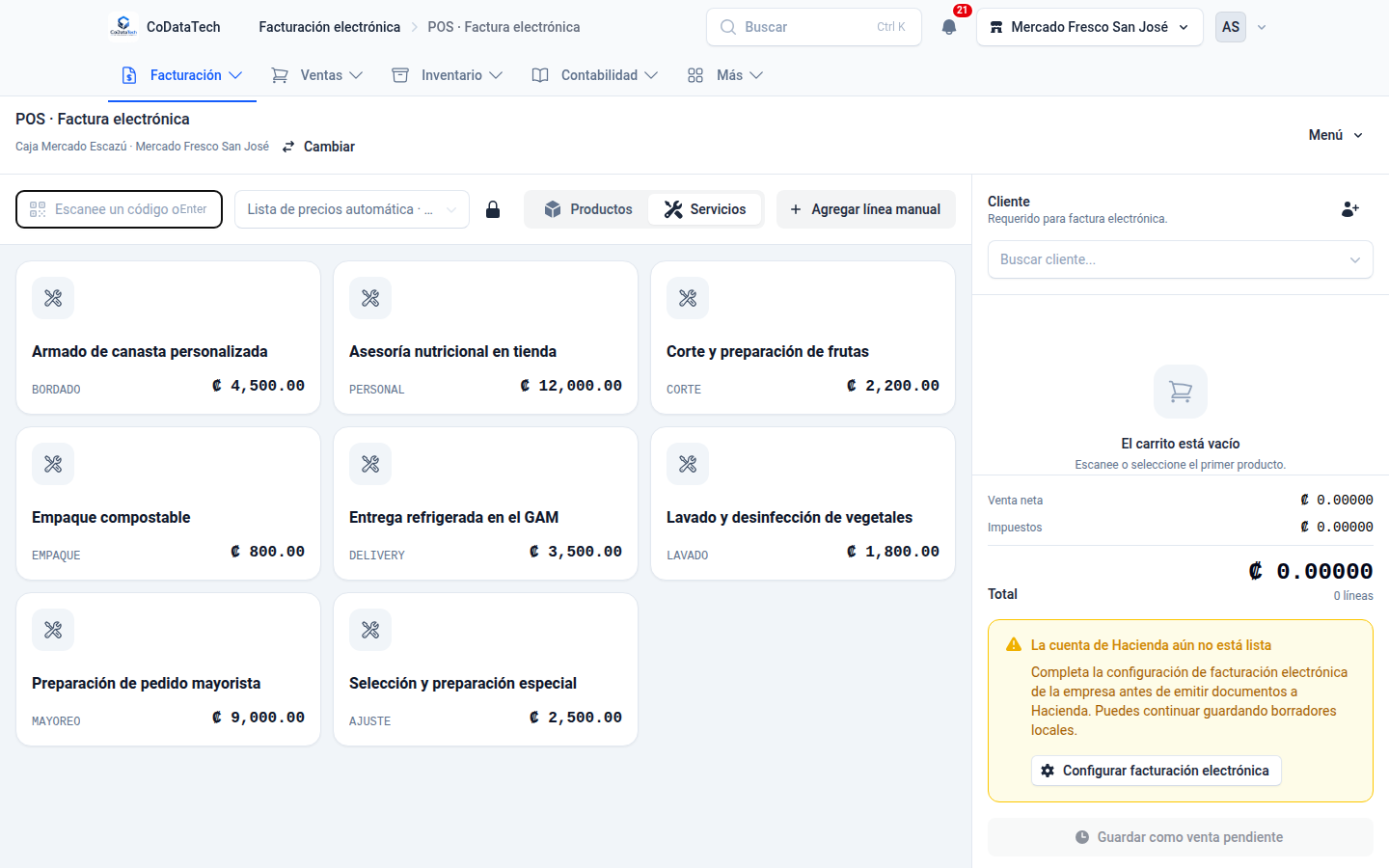Click the barcode scan icon in code field
This screenshot has width=1389, height=868.
(x=38, y=209)
